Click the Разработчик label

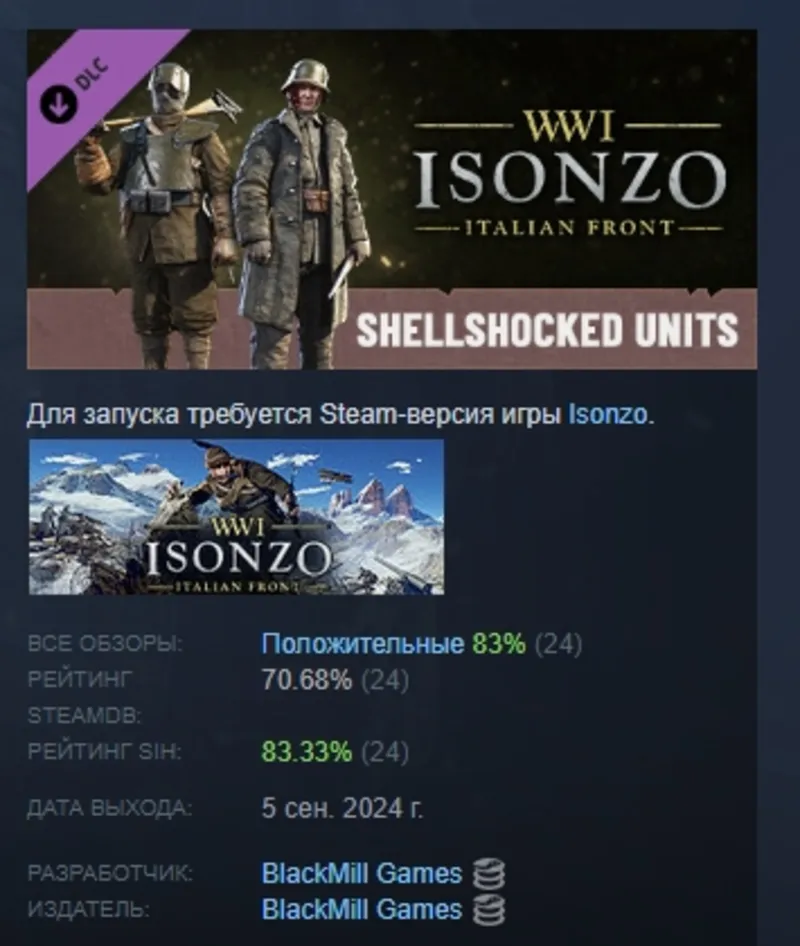pyautogui.click(x=110, y=873)
